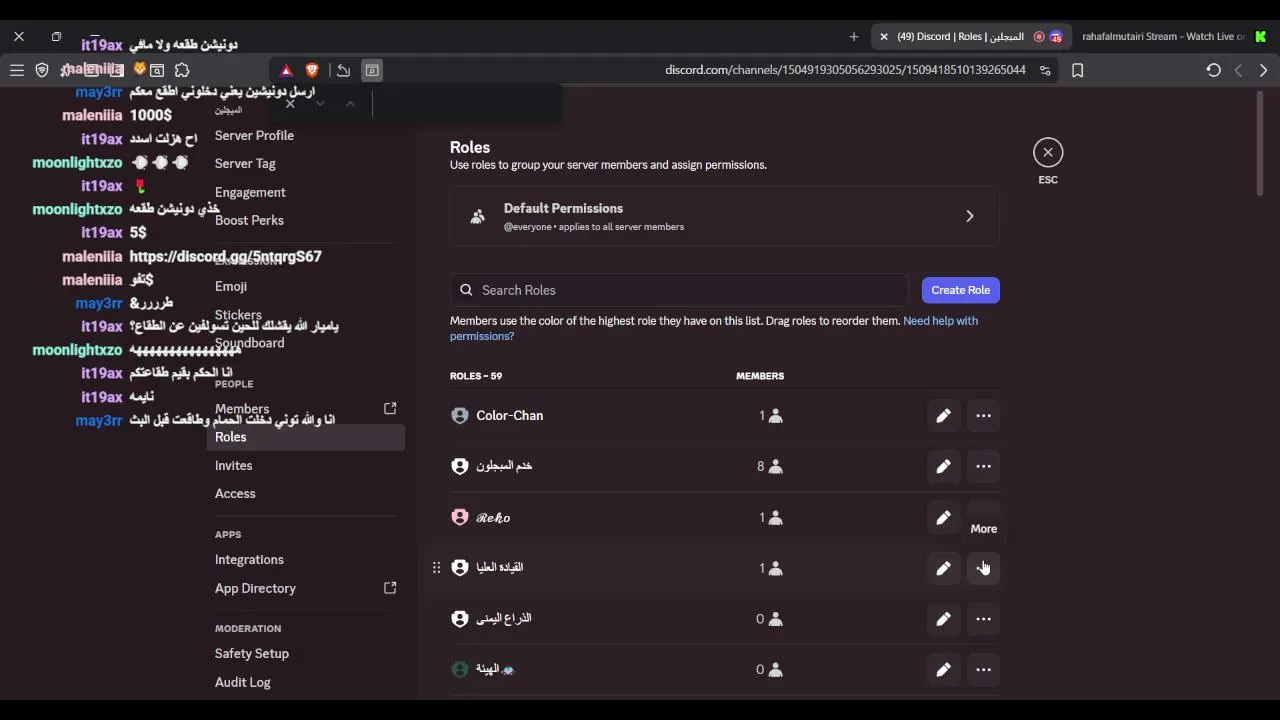Screen dimensions: 1280x720
Task: Close settings with the ESC circle button
Action: [1048, 152]
